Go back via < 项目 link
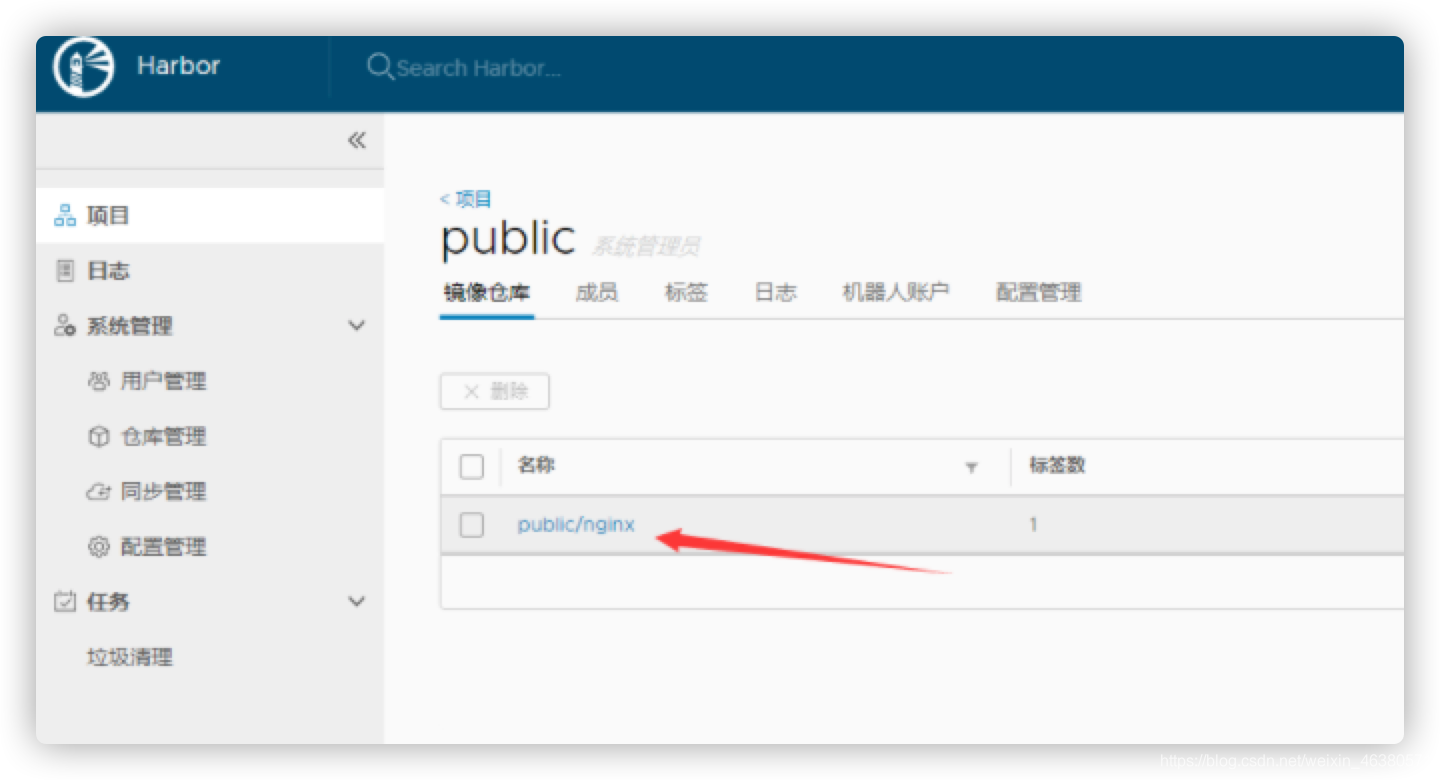The width and height of the screenshot is (1440, 780). (x=466, y=199)
